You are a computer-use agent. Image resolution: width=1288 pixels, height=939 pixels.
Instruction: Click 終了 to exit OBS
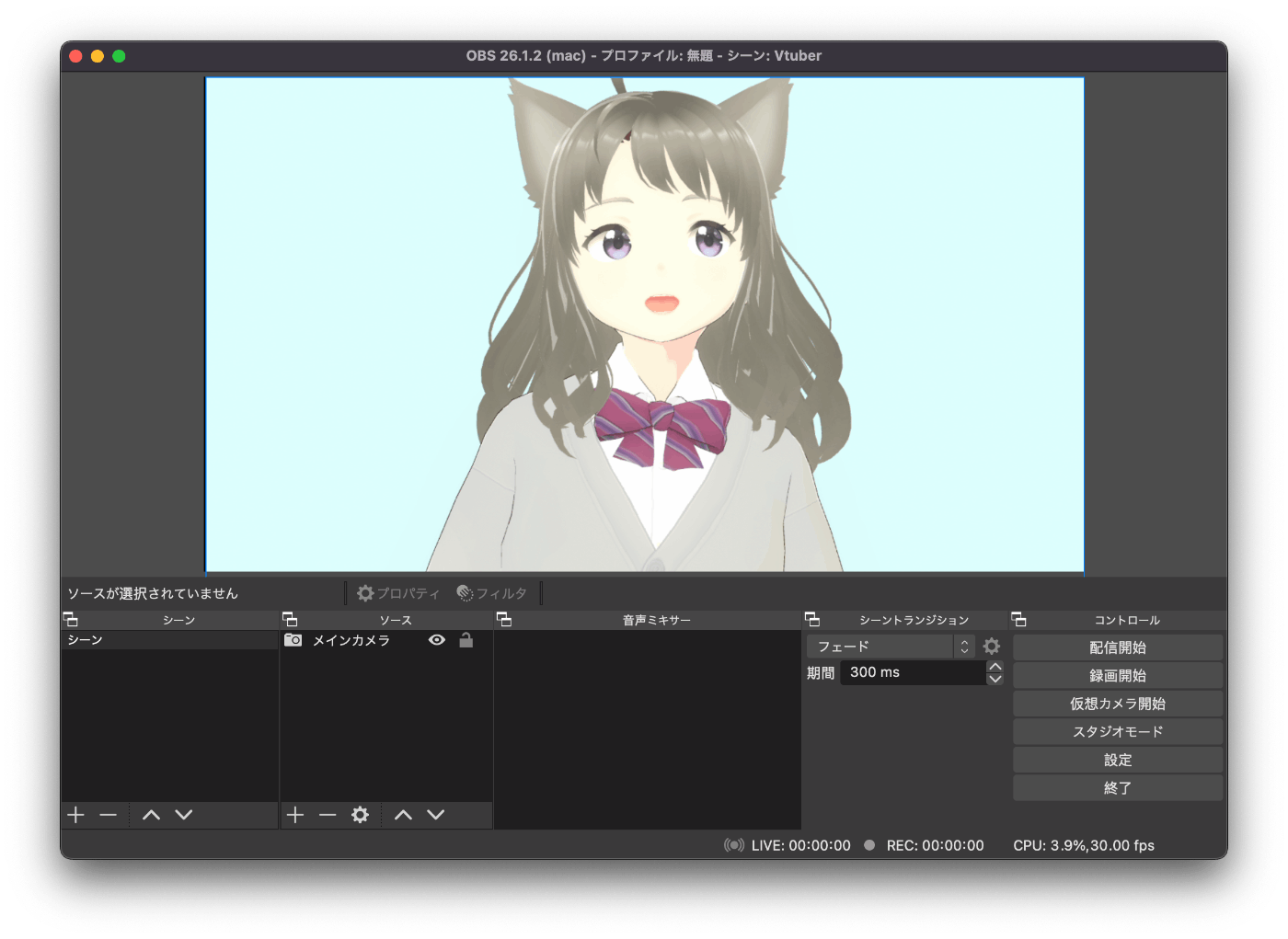pos(1118,788)
